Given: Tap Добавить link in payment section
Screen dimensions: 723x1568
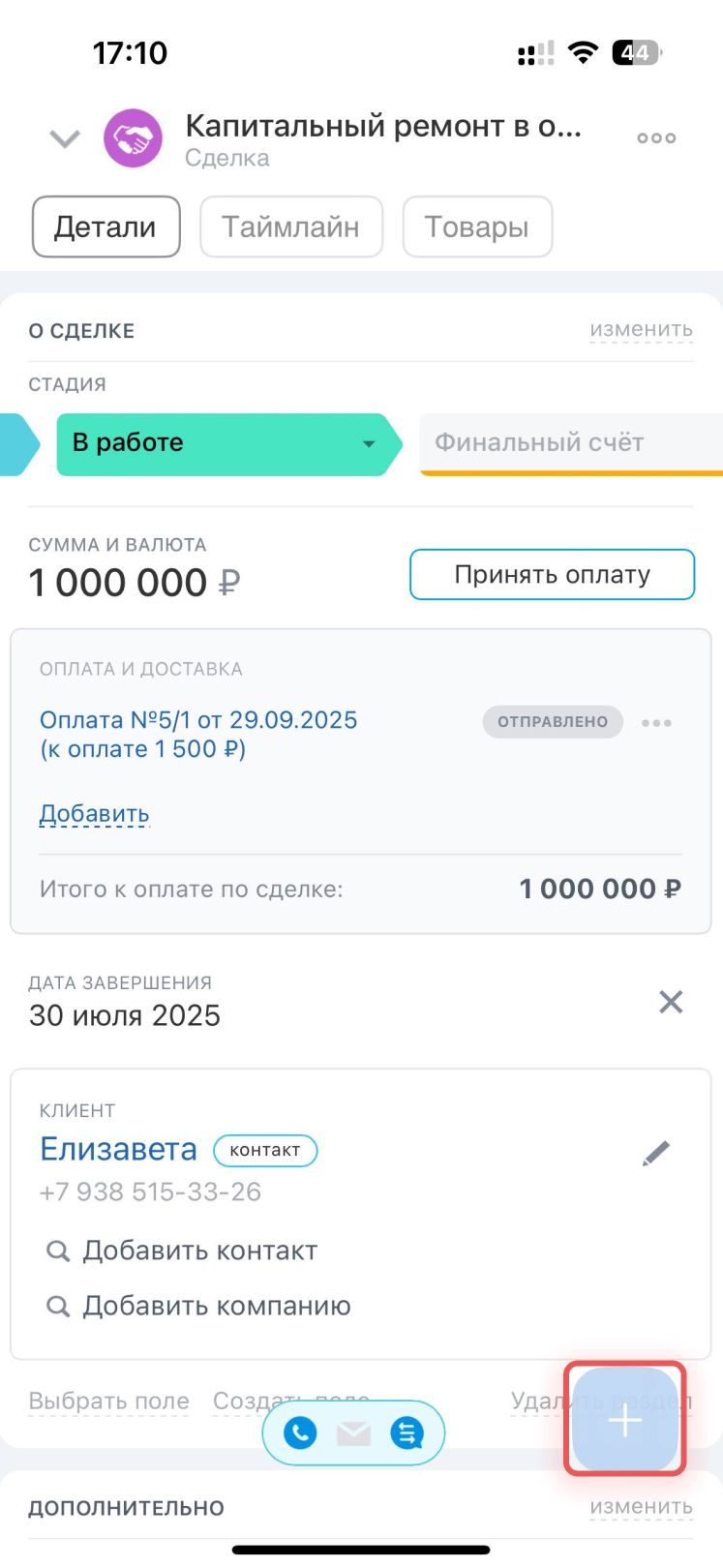Looking at the screenshot, I should pos(94,813).
